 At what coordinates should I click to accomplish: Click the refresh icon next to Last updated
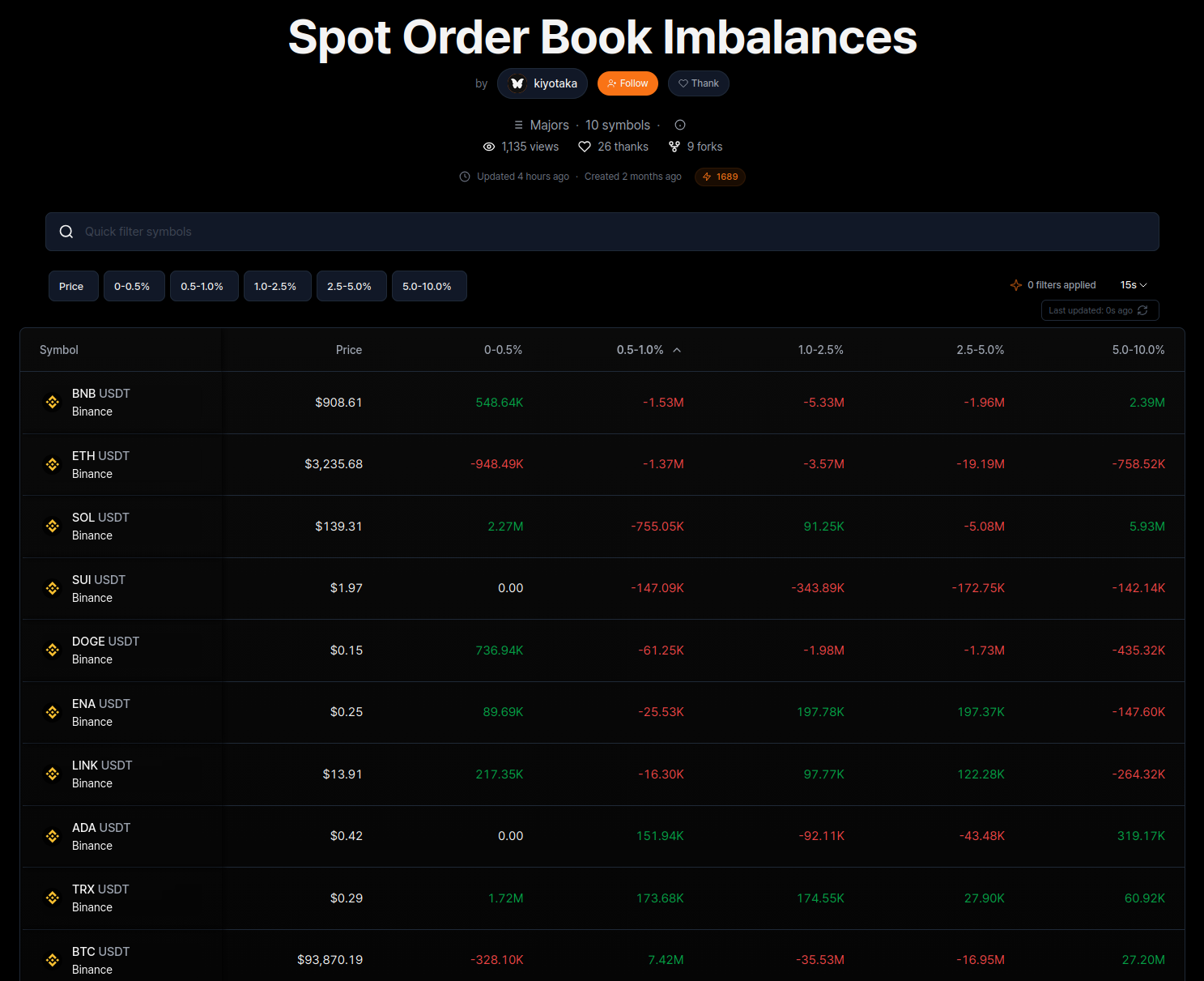click(x=1142, y=310)
